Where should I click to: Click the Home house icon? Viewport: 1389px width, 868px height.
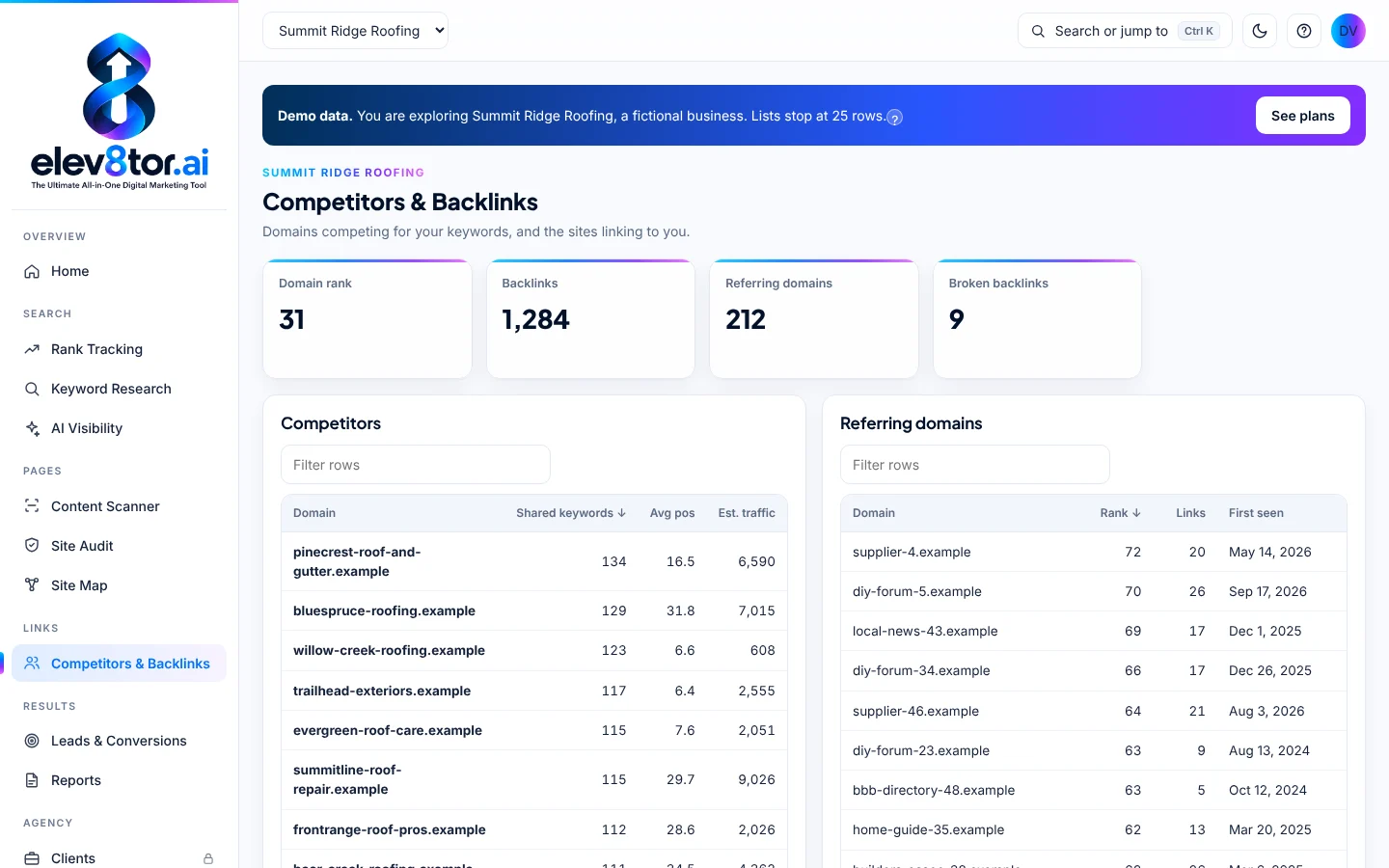coord(32,272)
